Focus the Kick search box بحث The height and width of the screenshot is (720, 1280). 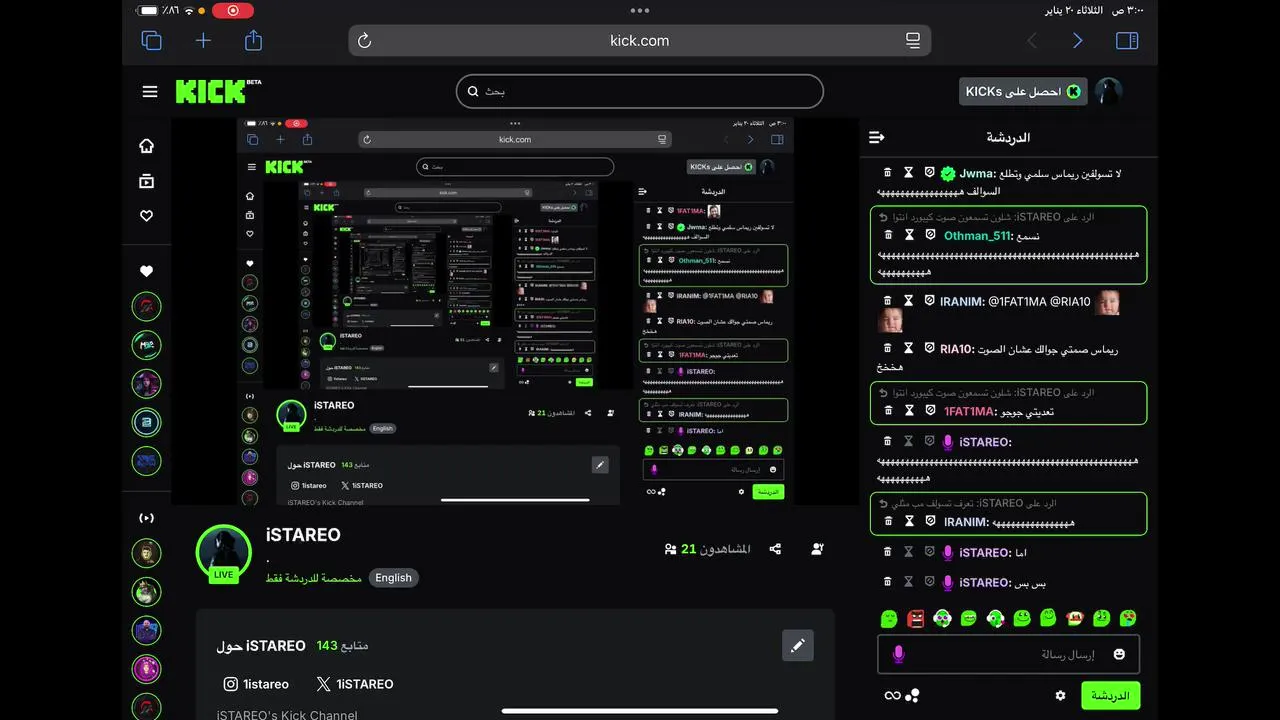640,91
